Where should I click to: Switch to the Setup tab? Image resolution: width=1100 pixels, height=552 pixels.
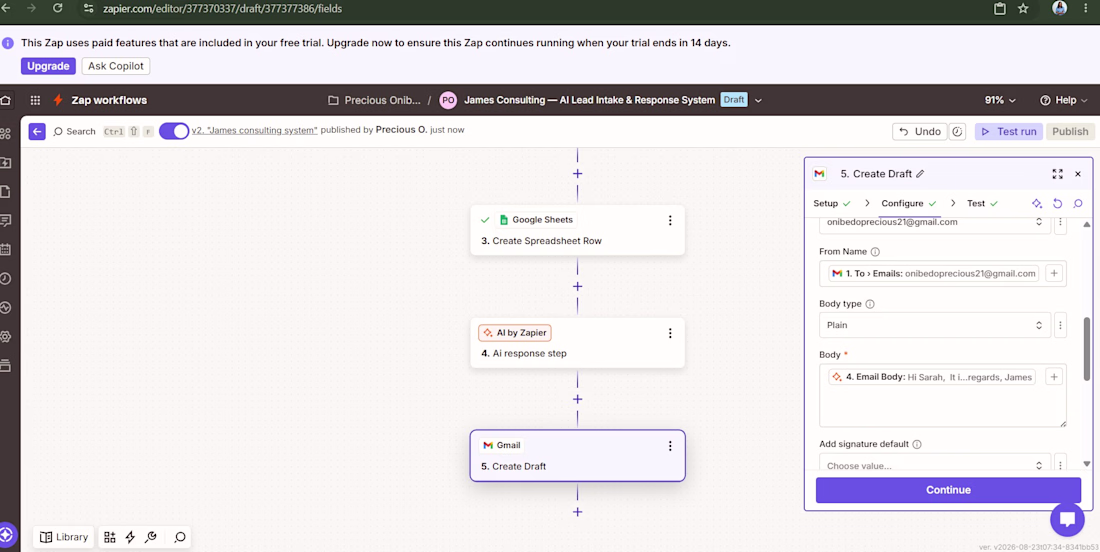click(x=832, y=203)
